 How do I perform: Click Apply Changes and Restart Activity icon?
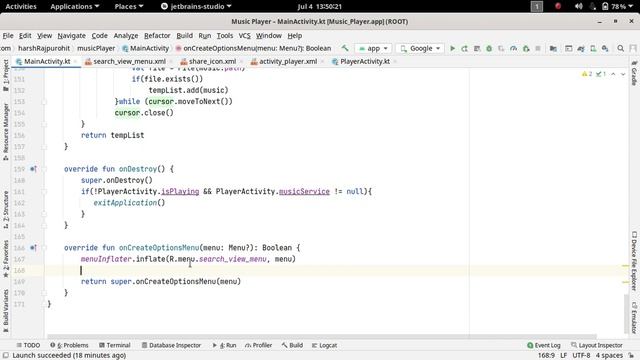464,48
